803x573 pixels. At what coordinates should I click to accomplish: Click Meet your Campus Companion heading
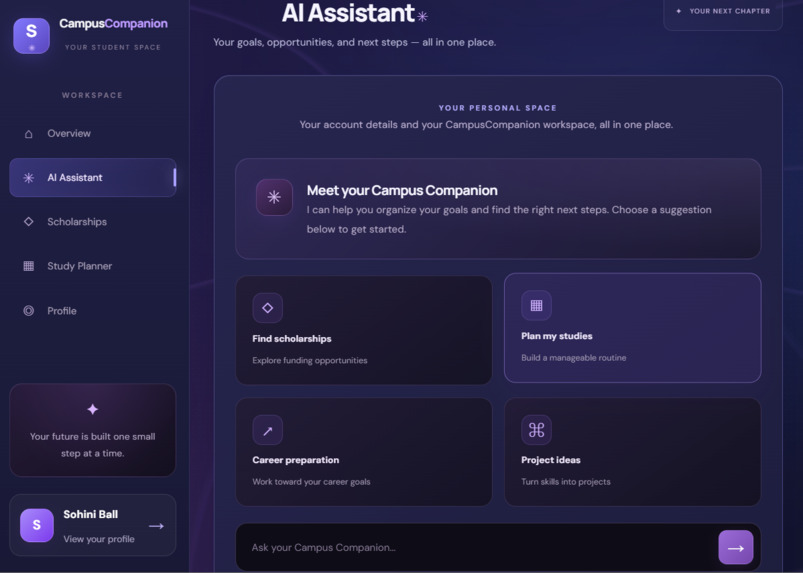(402, 190)
